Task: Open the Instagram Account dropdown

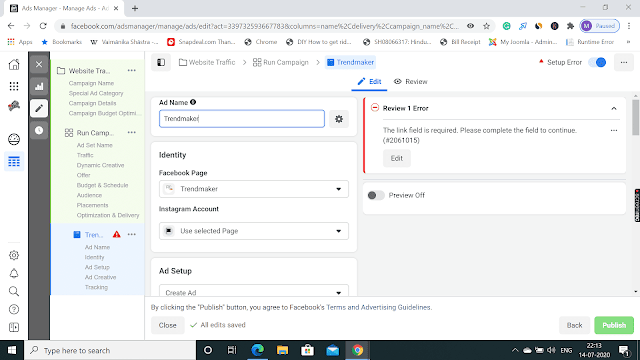Action: click(253, 231)
